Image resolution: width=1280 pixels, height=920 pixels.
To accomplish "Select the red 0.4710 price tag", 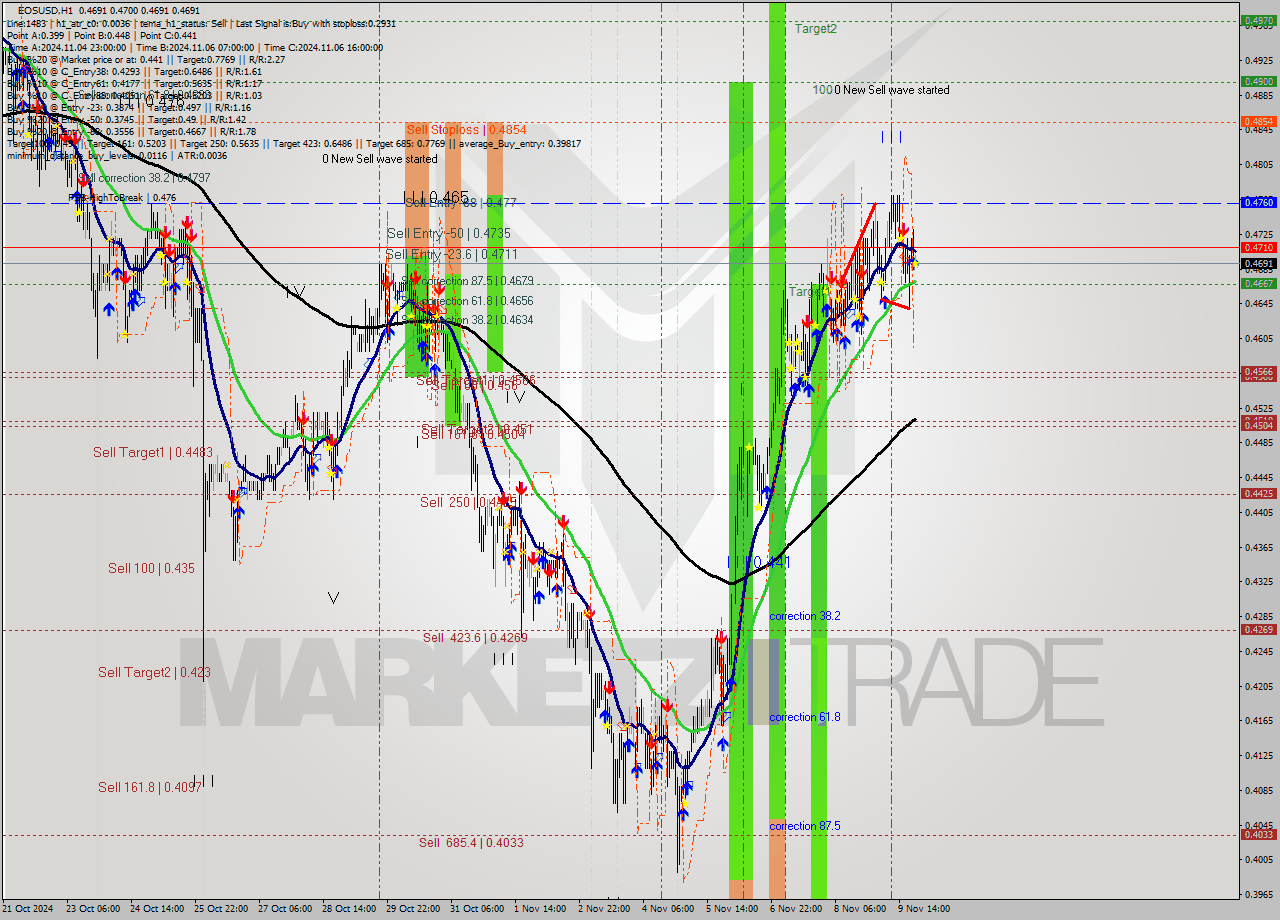I will pos(1257,247).
